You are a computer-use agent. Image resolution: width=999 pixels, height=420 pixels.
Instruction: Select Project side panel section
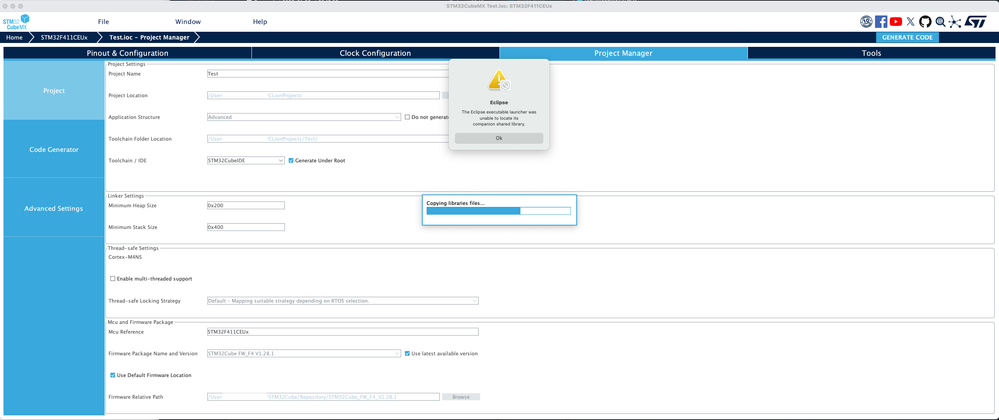click(x=54, y=91)
